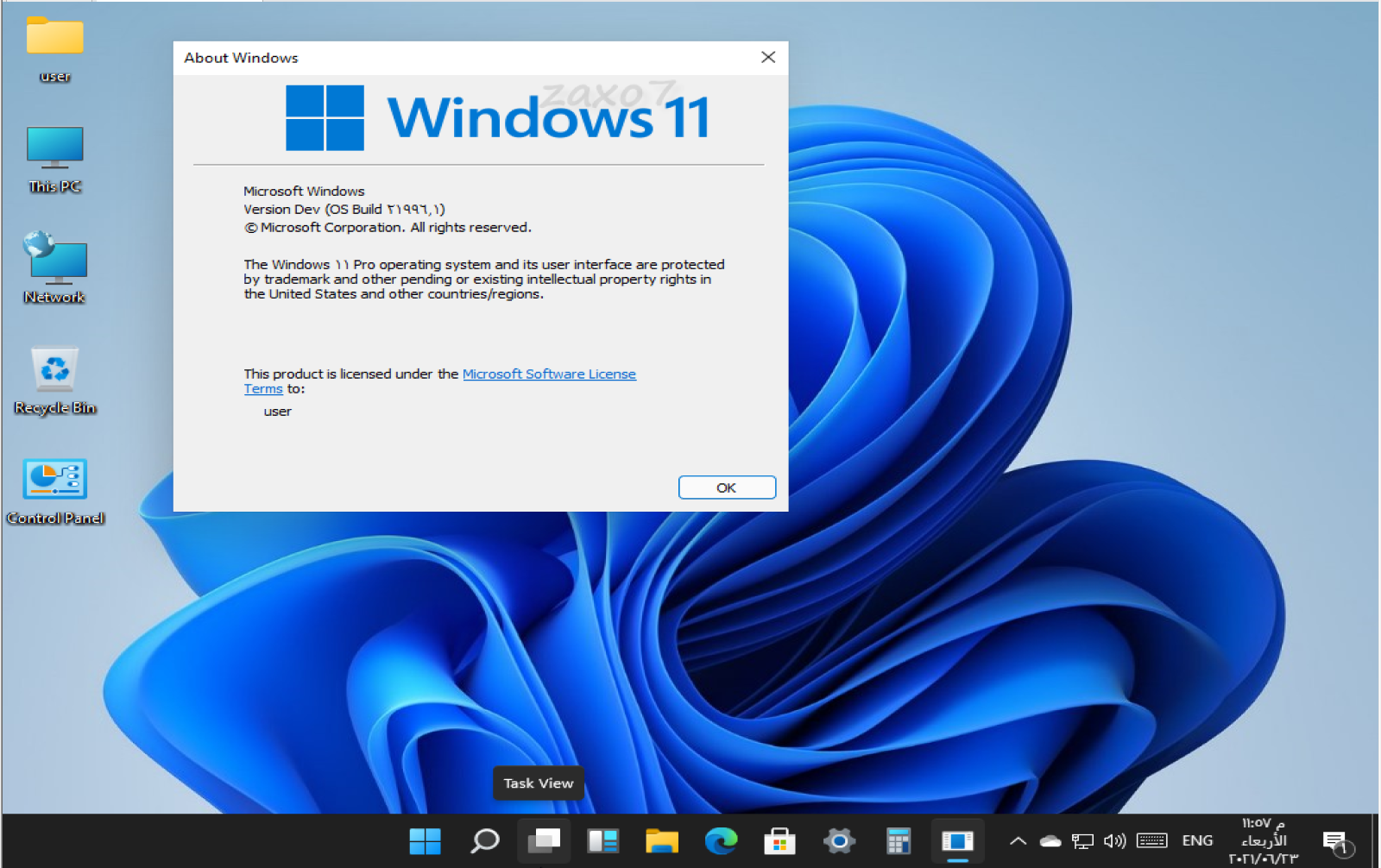Click the About Windows title bar text
Viewport: 1381px width, 868px height.
point(241,58)
